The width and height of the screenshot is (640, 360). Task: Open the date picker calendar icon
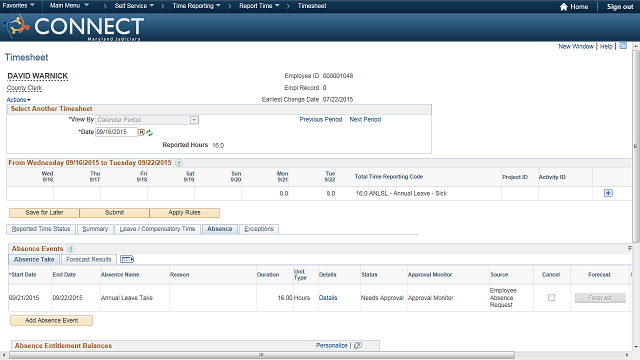point(141,132)
